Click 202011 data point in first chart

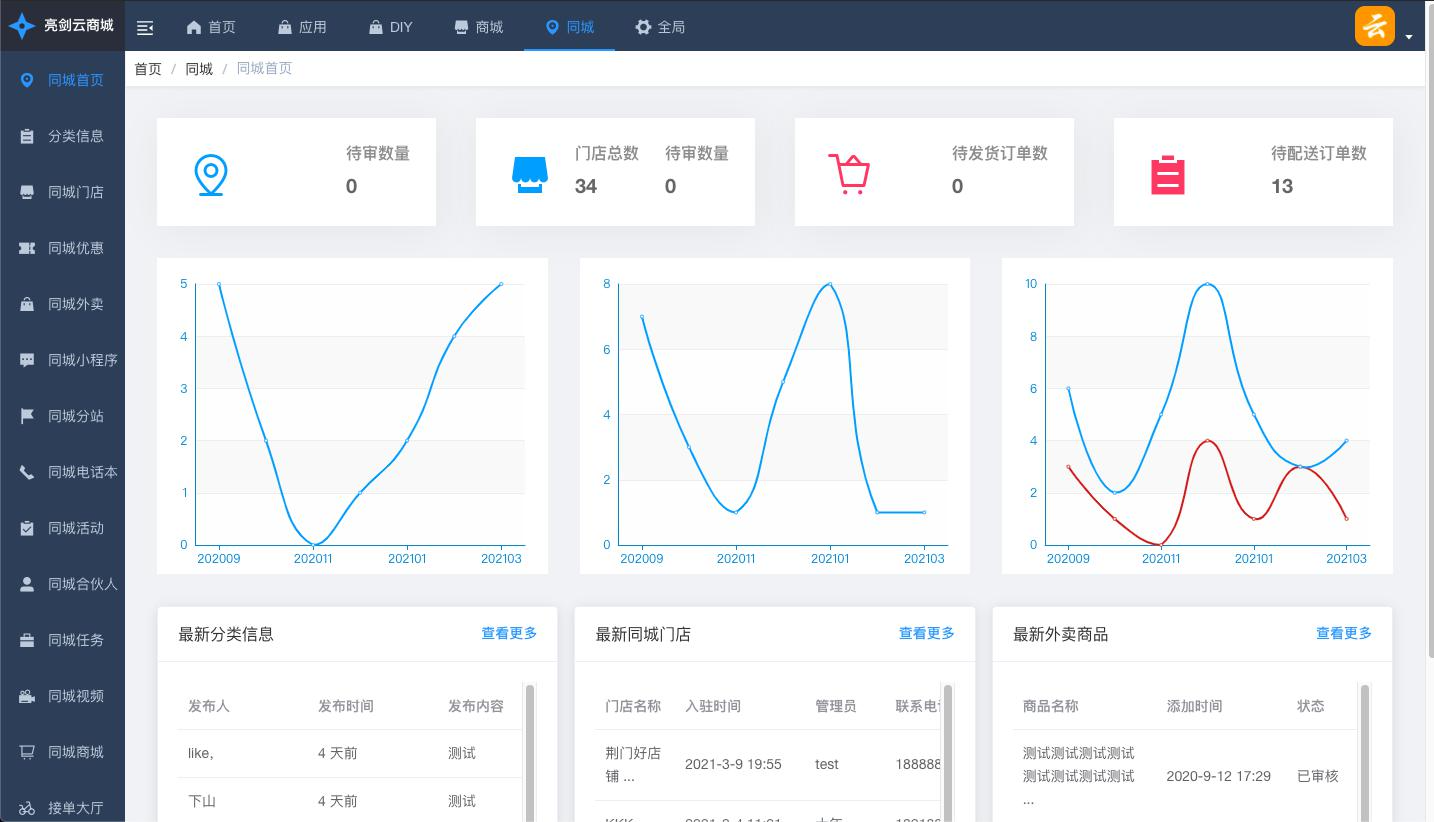(313, 545)
